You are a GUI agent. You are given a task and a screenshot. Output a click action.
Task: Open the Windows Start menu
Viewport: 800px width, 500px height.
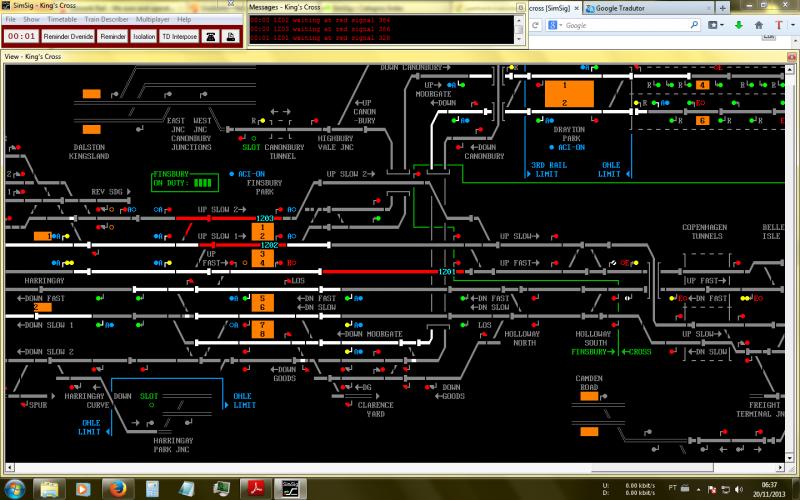click(x=14, y=489)
